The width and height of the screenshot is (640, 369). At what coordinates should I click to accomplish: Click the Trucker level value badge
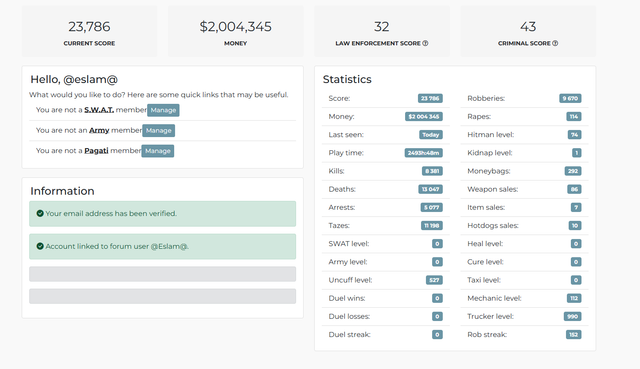click(573, 316)
